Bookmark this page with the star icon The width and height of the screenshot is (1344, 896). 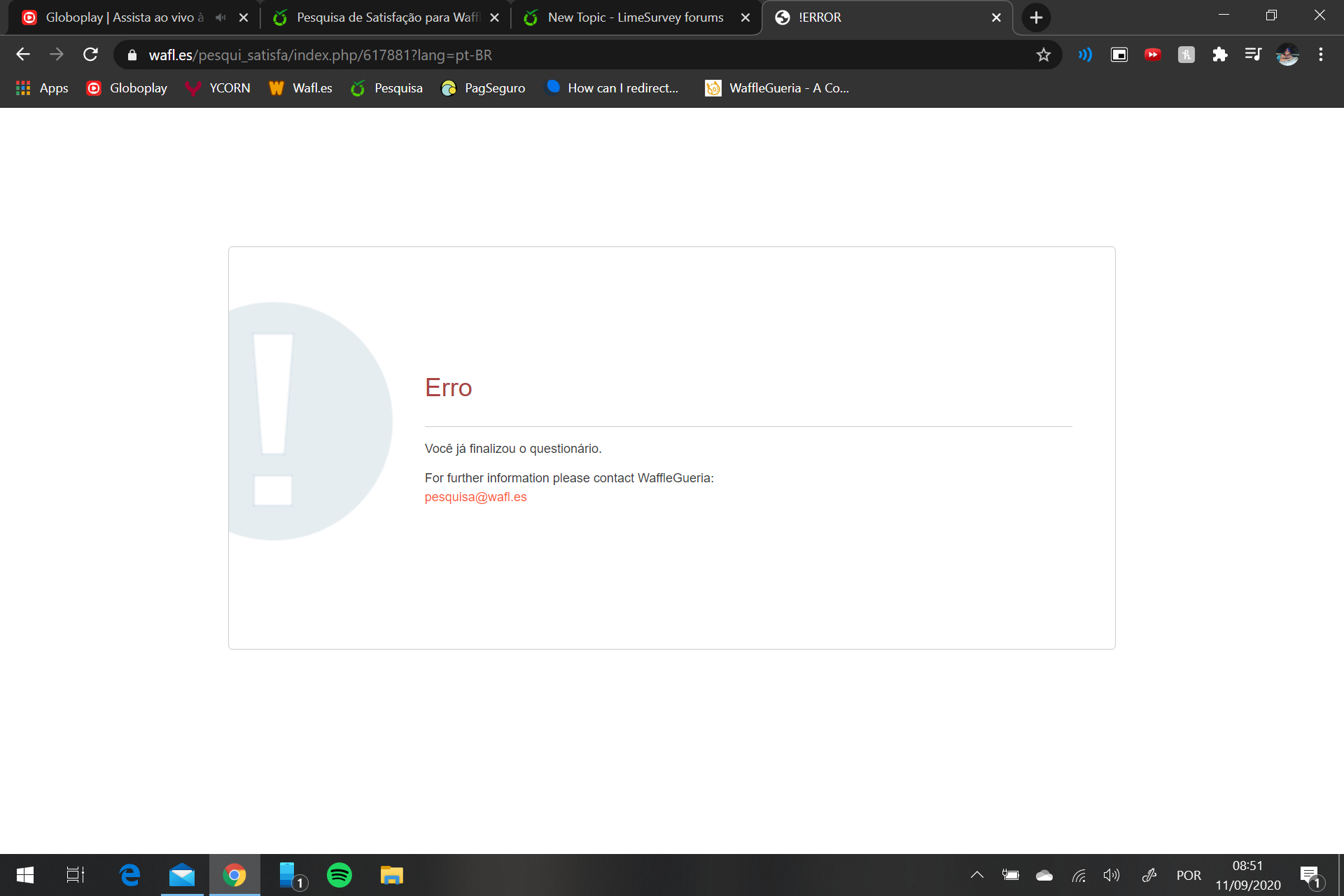(1043, 55)
